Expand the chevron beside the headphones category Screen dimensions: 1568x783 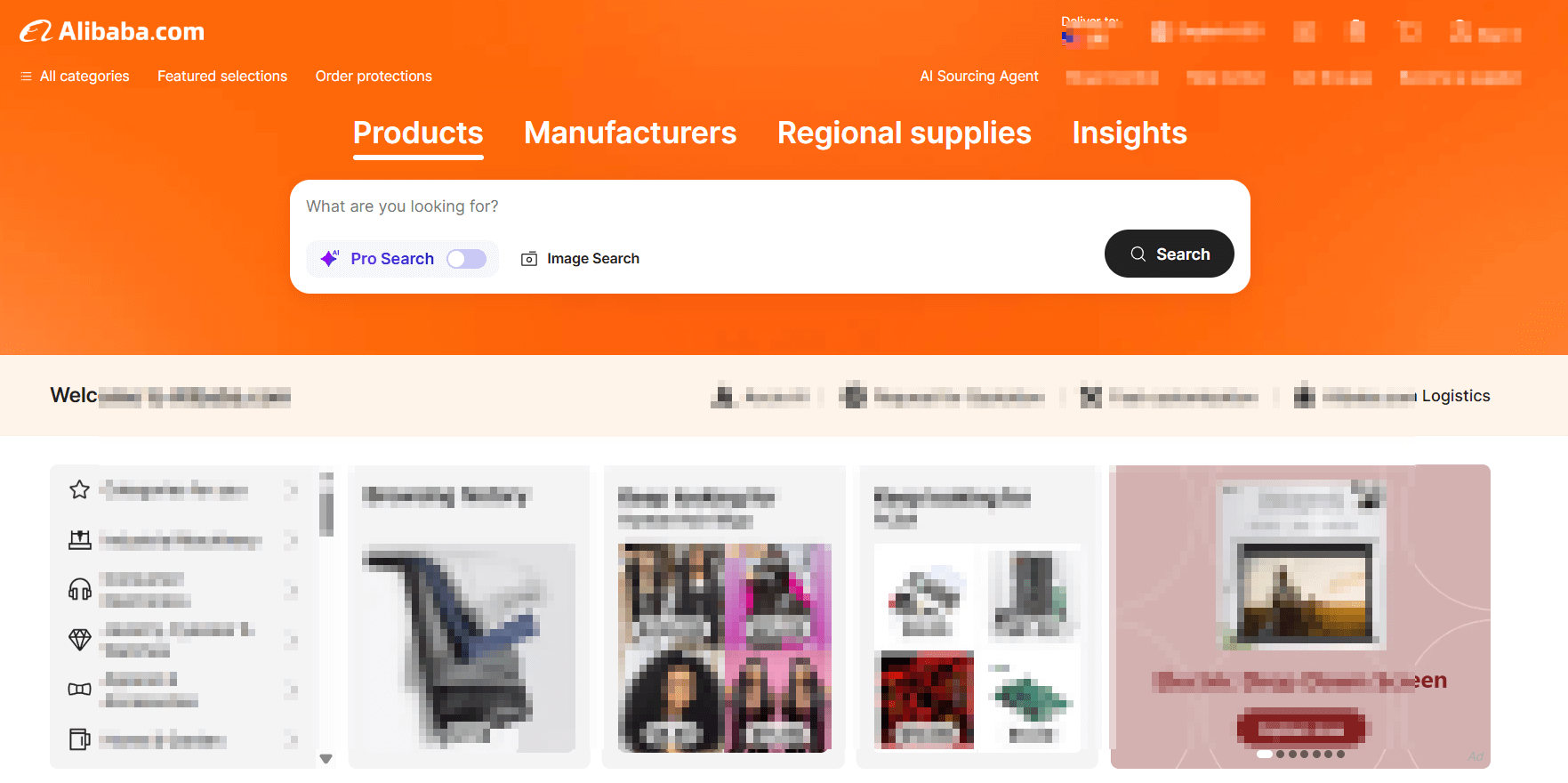(291, 589)
